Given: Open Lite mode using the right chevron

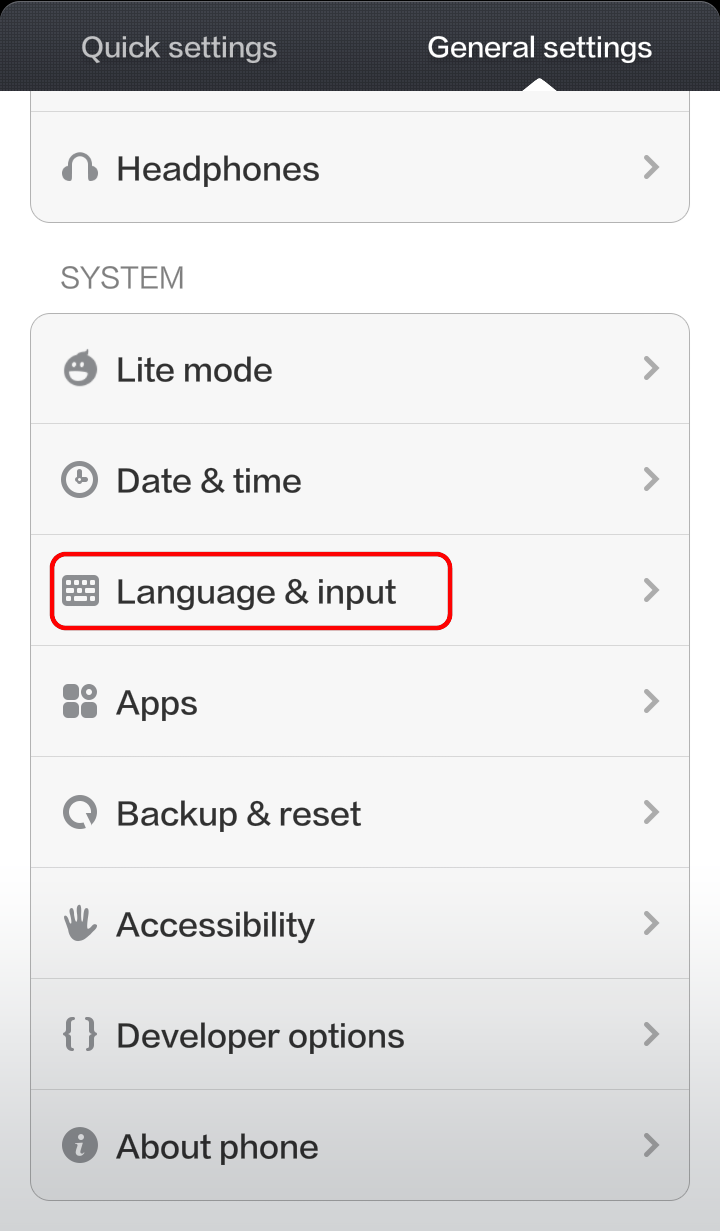Looking at the screenshot, I should (651, 369).
